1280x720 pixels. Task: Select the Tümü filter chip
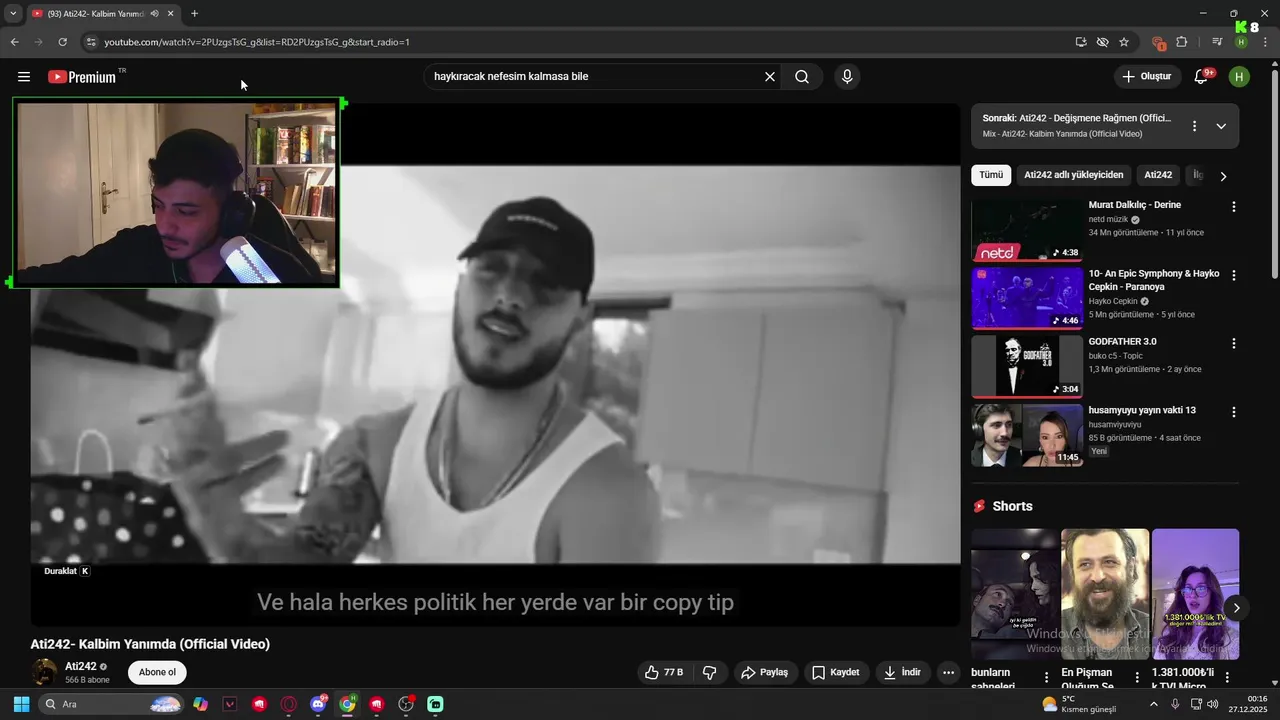pos(991,175)
